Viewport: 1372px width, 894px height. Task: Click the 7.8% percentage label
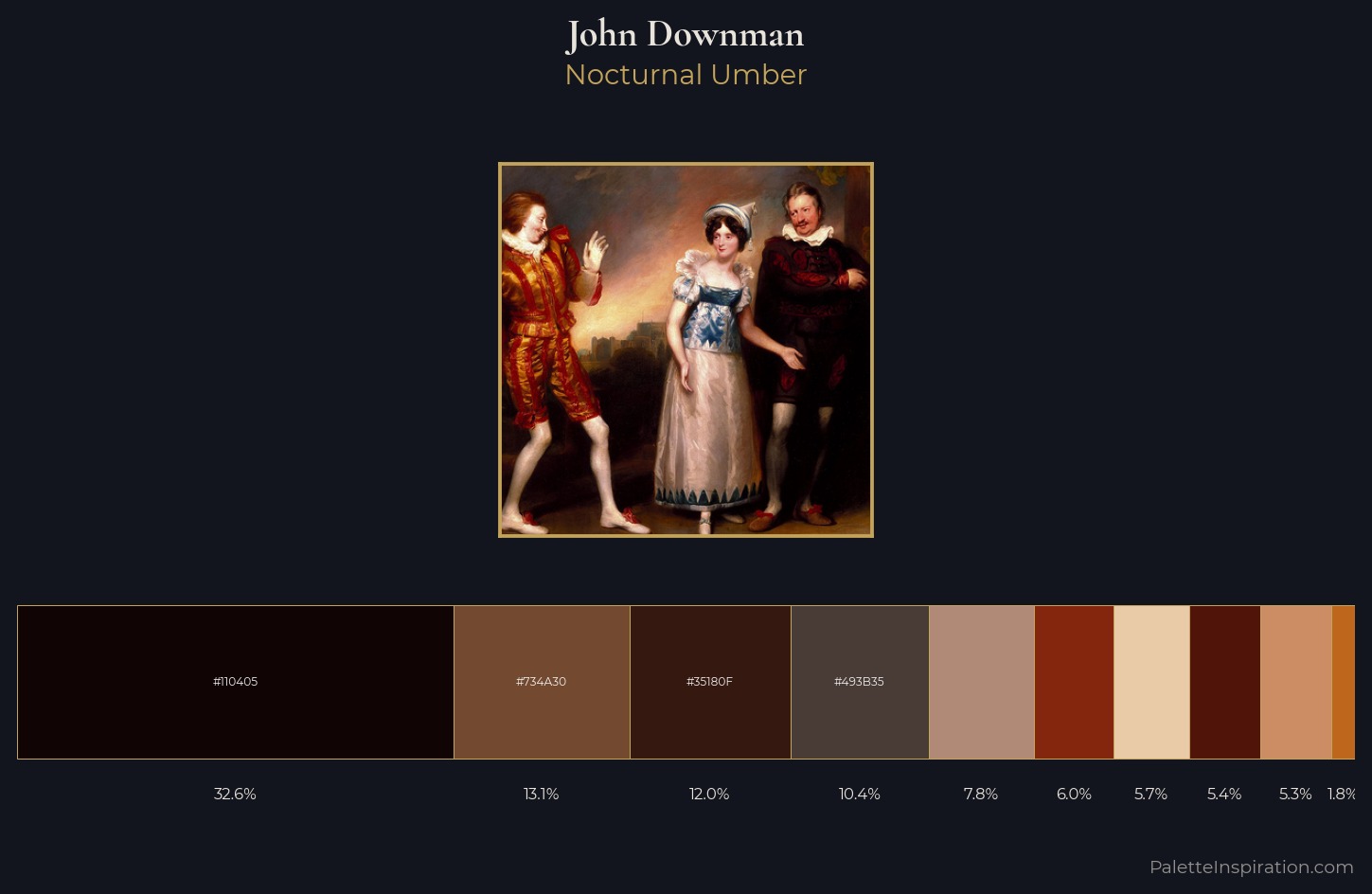pos(981,794)
